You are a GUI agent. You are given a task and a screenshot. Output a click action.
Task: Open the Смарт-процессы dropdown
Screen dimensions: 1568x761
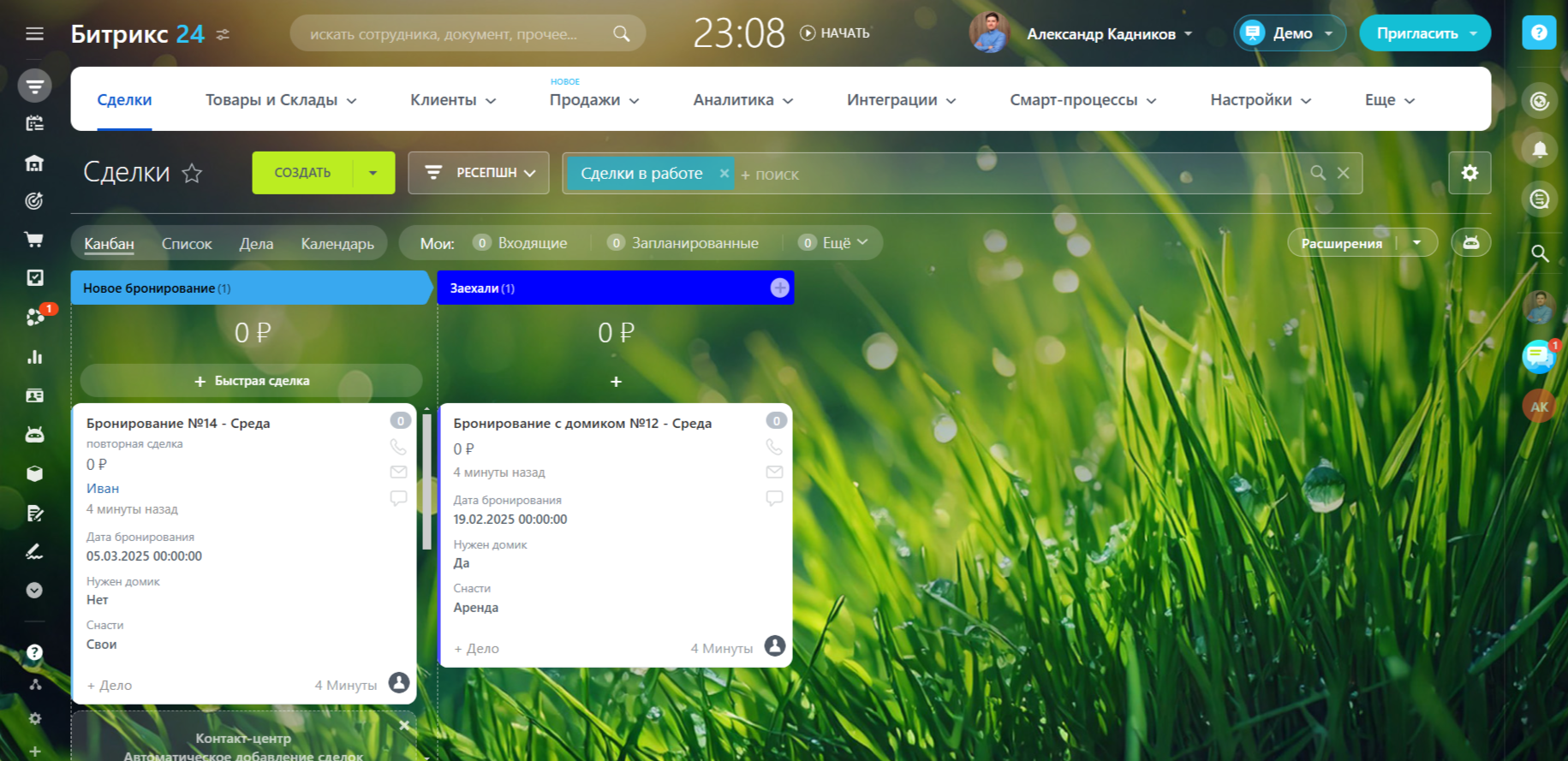[1083, 100]
